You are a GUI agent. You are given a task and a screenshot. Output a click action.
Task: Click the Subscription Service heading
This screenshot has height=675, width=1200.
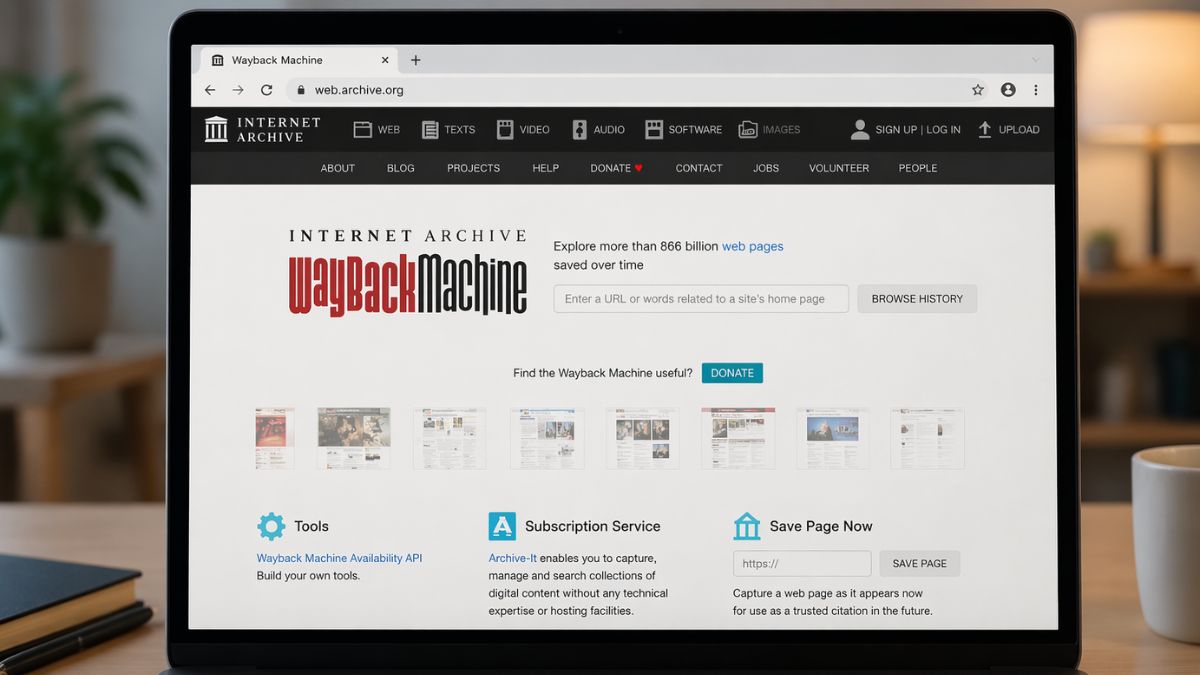pyautogui.click(x=593, y=526)
